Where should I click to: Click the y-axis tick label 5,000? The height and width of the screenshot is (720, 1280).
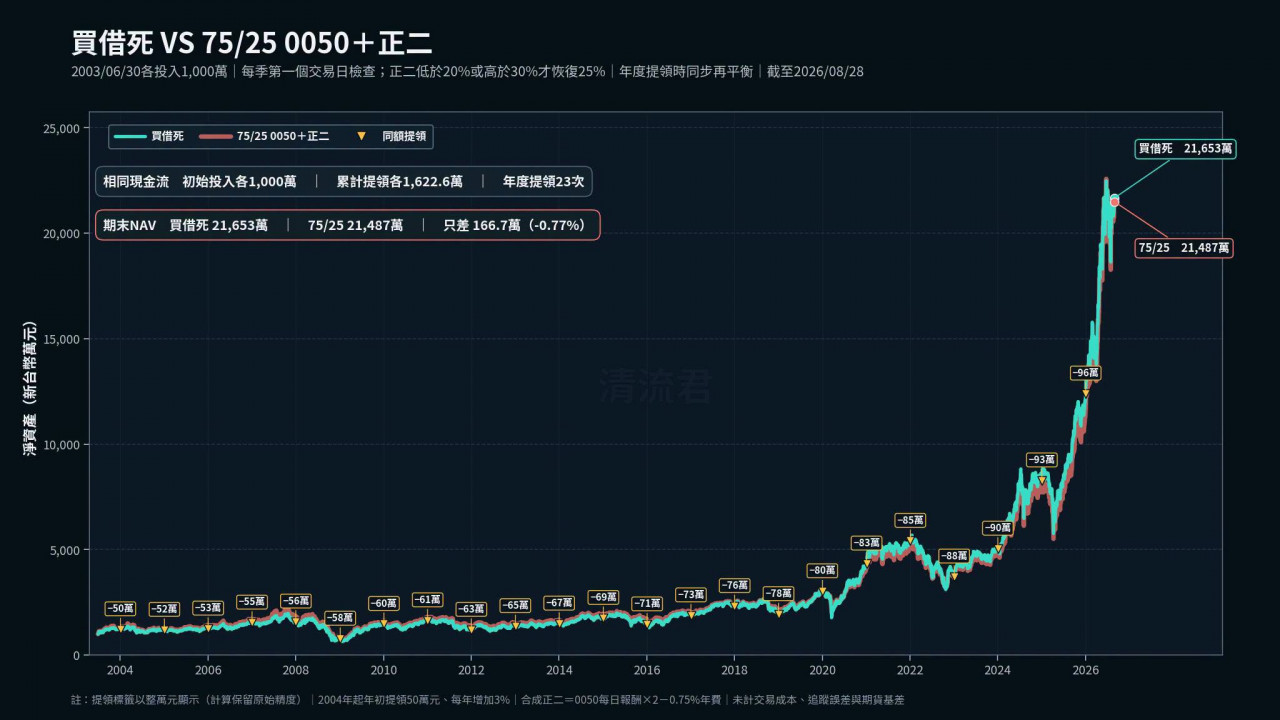(x=65, y=550)
